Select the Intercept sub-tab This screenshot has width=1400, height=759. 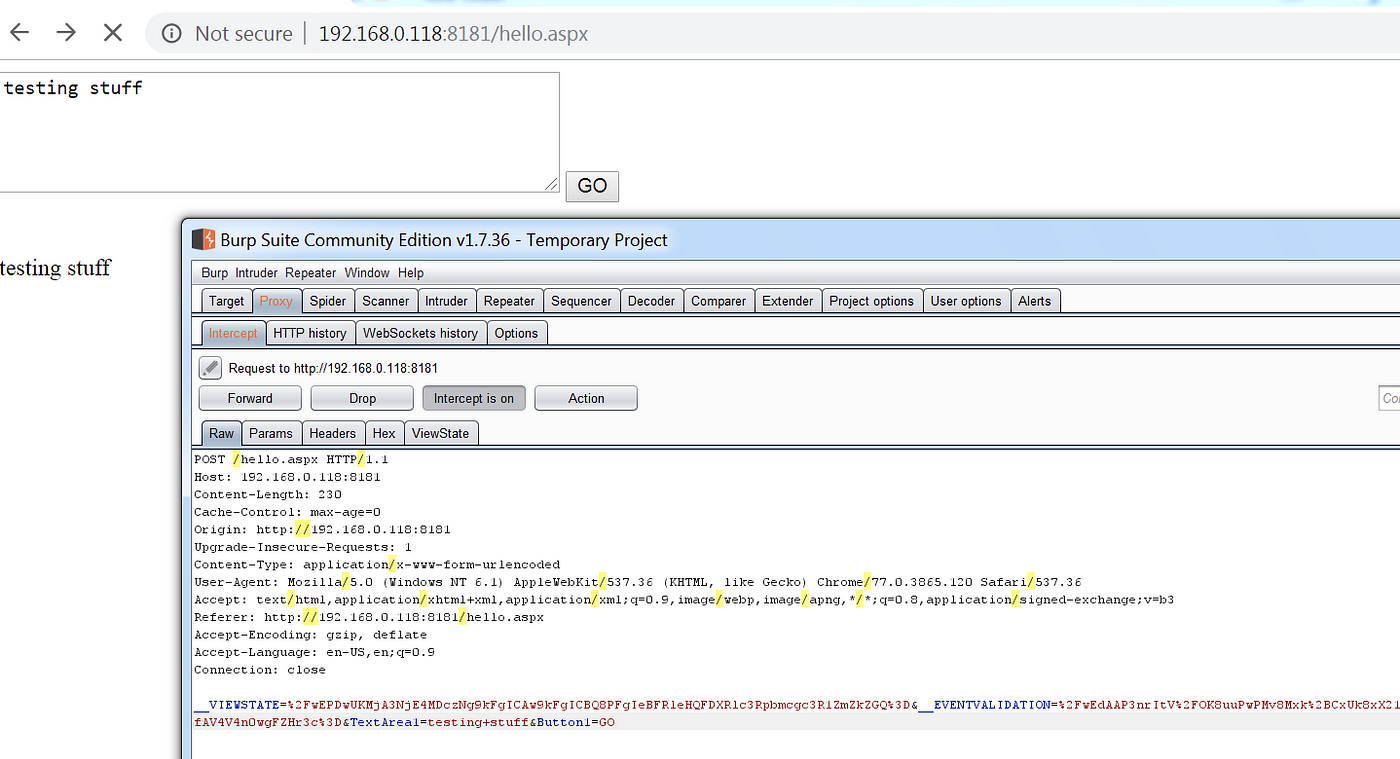233,333
